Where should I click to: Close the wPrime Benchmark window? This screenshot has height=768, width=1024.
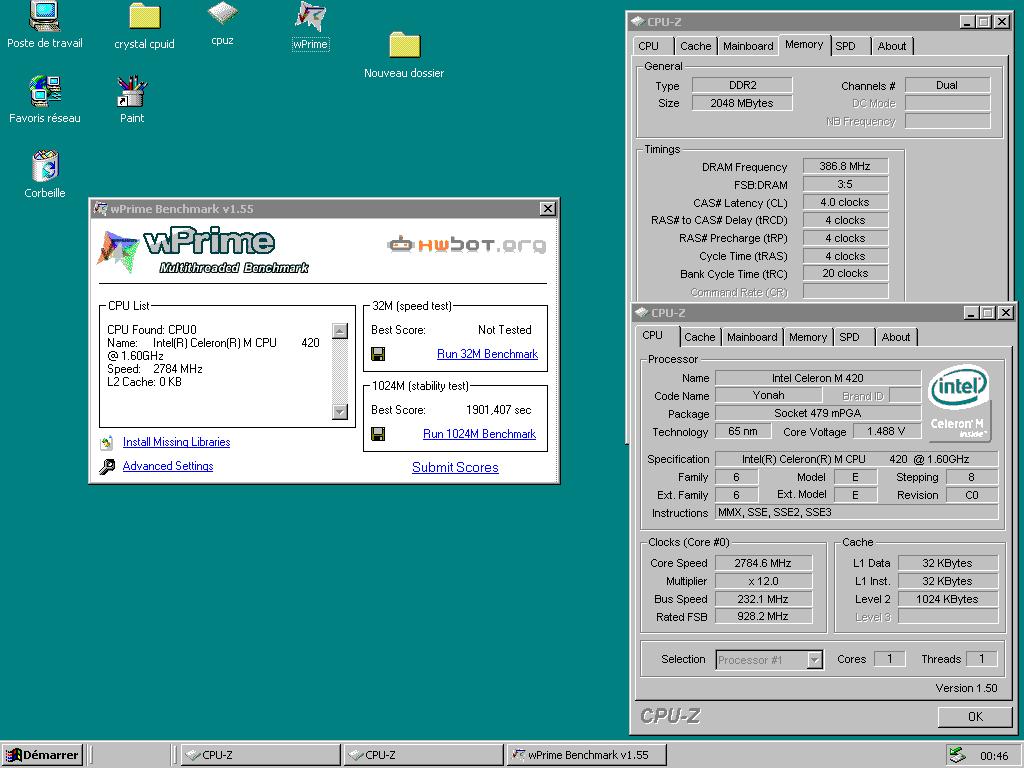pos(547,208)
